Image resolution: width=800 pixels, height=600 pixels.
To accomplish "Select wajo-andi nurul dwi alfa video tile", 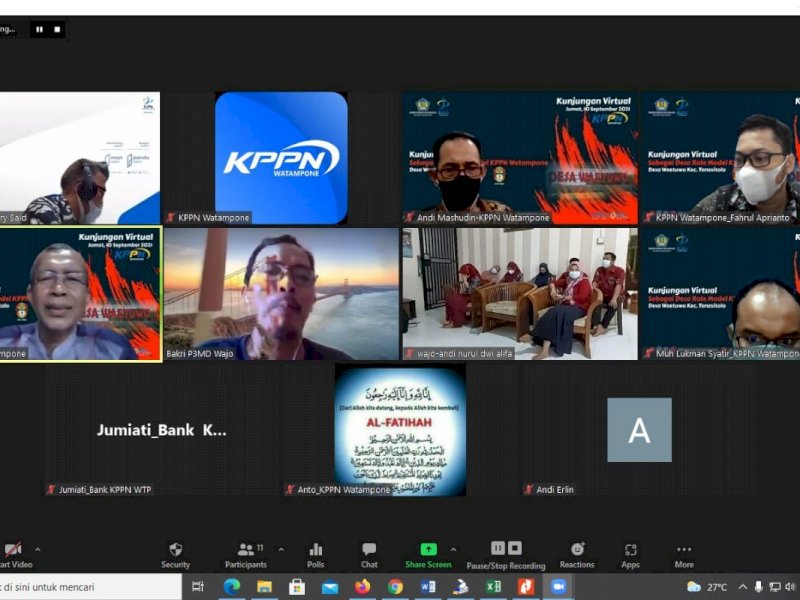I will 520,294.
